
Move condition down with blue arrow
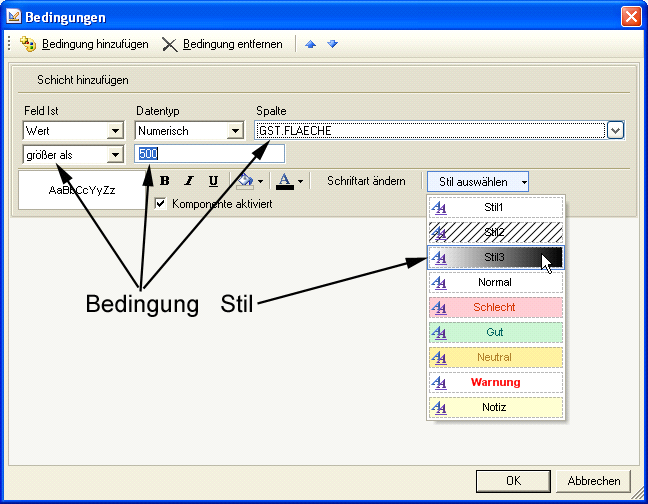(x=332, y=44)
